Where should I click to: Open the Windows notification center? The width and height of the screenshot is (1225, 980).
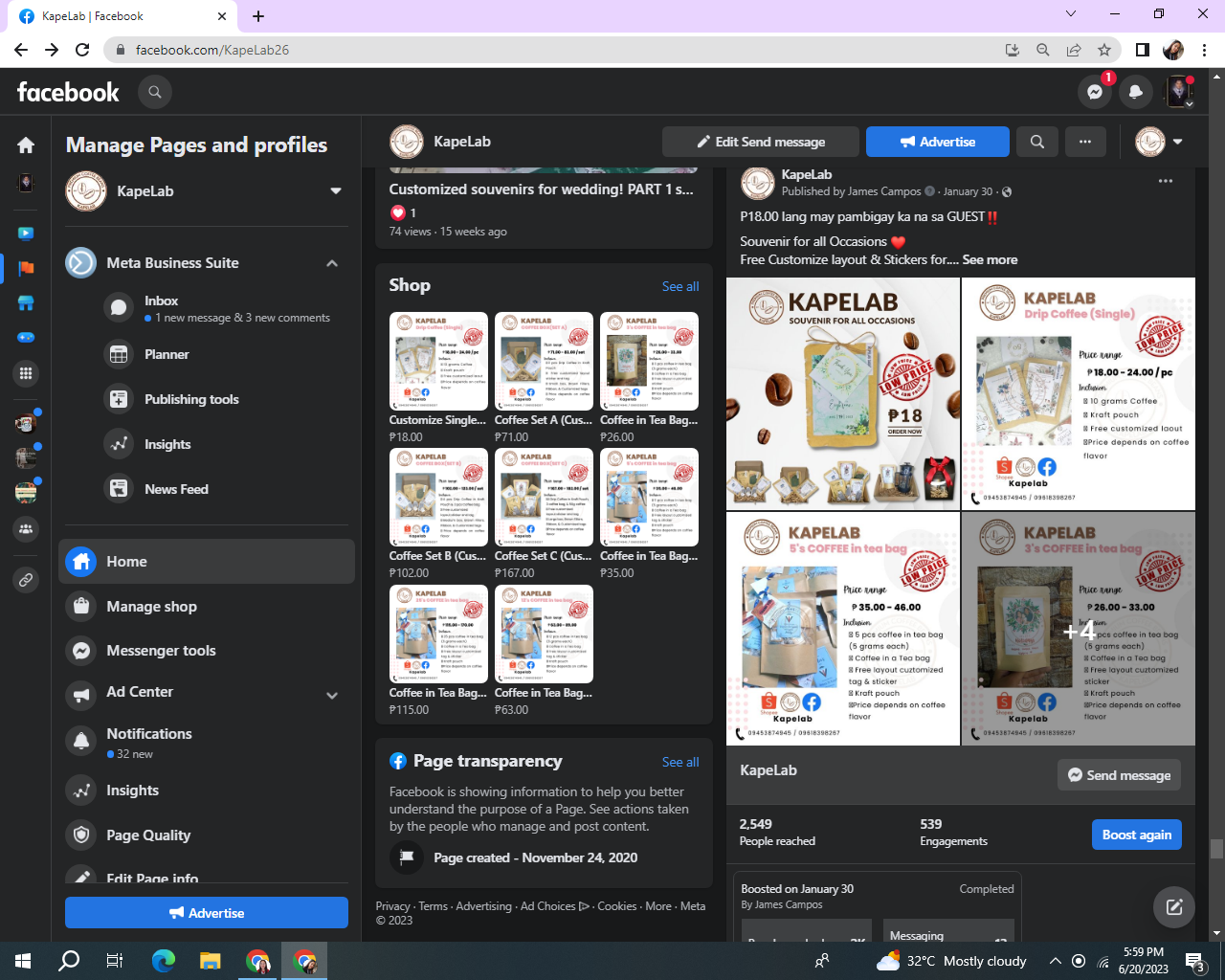coord(1194,961)
